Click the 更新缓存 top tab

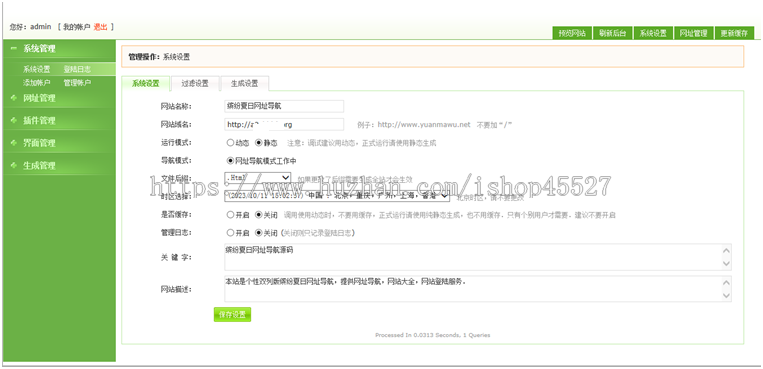point(734,33)
